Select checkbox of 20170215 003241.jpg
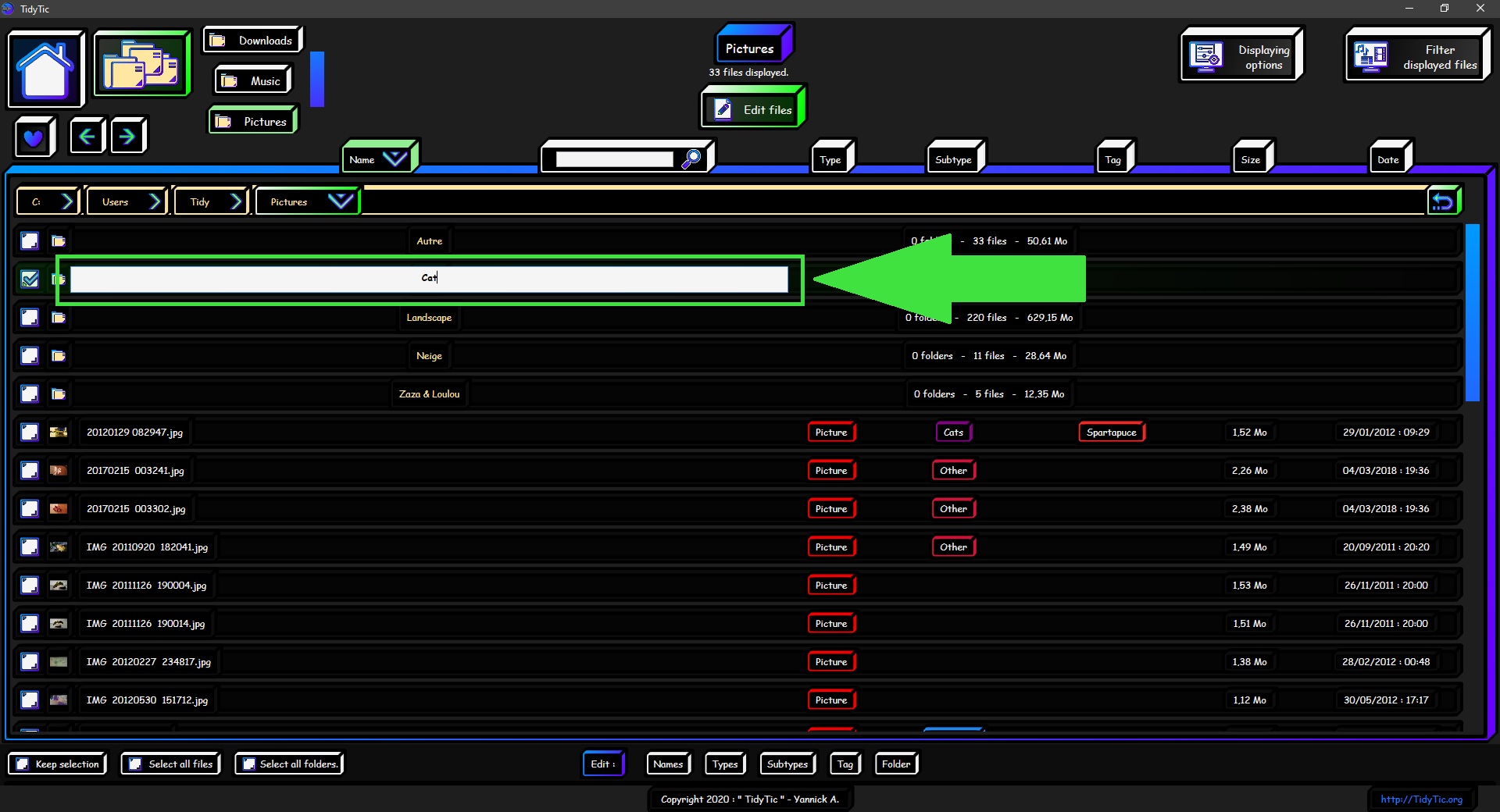Viewport: 1500px width, 812px height. click(30, 470)
